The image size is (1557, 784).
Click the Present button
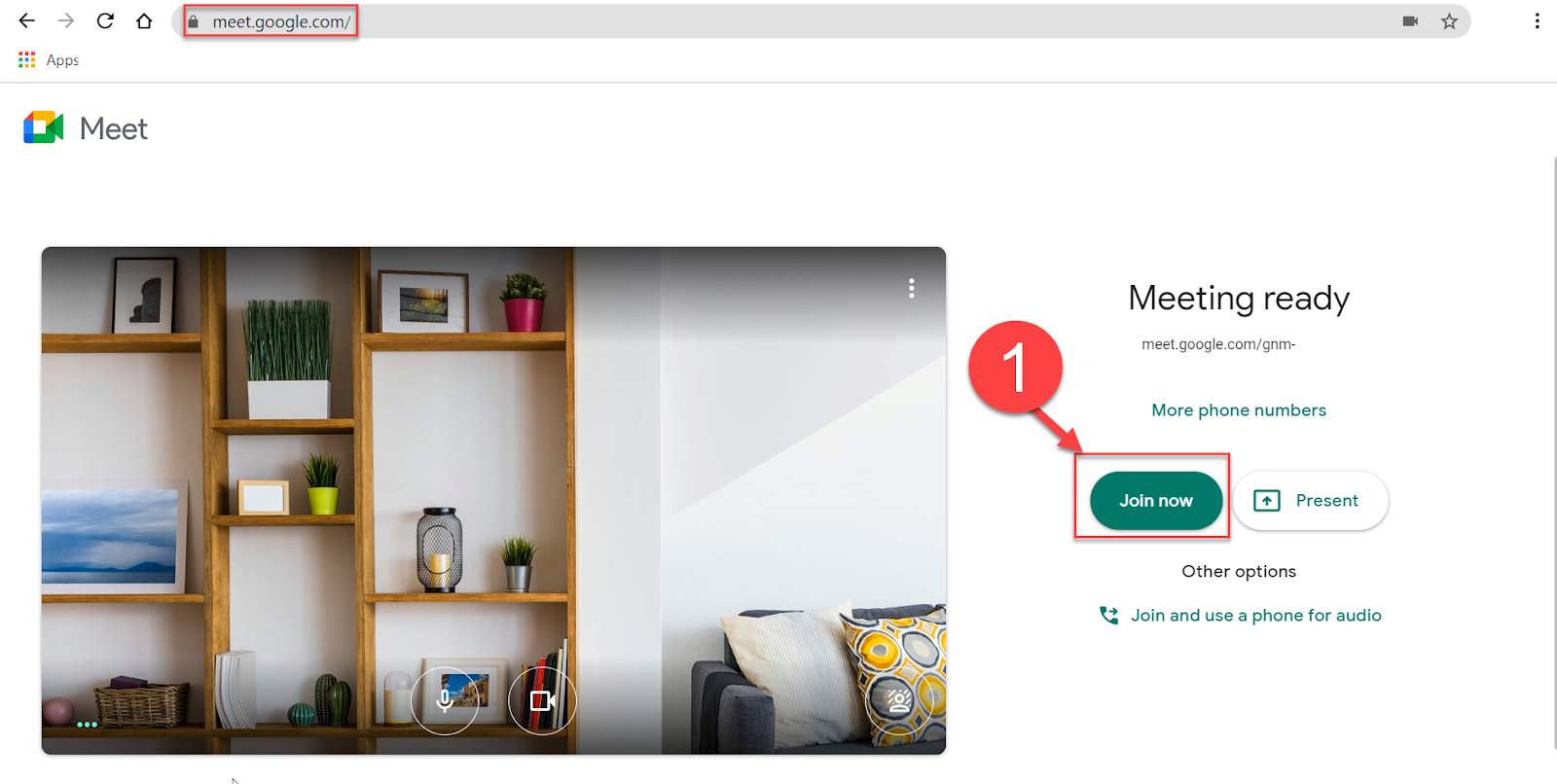[1310, 501]
